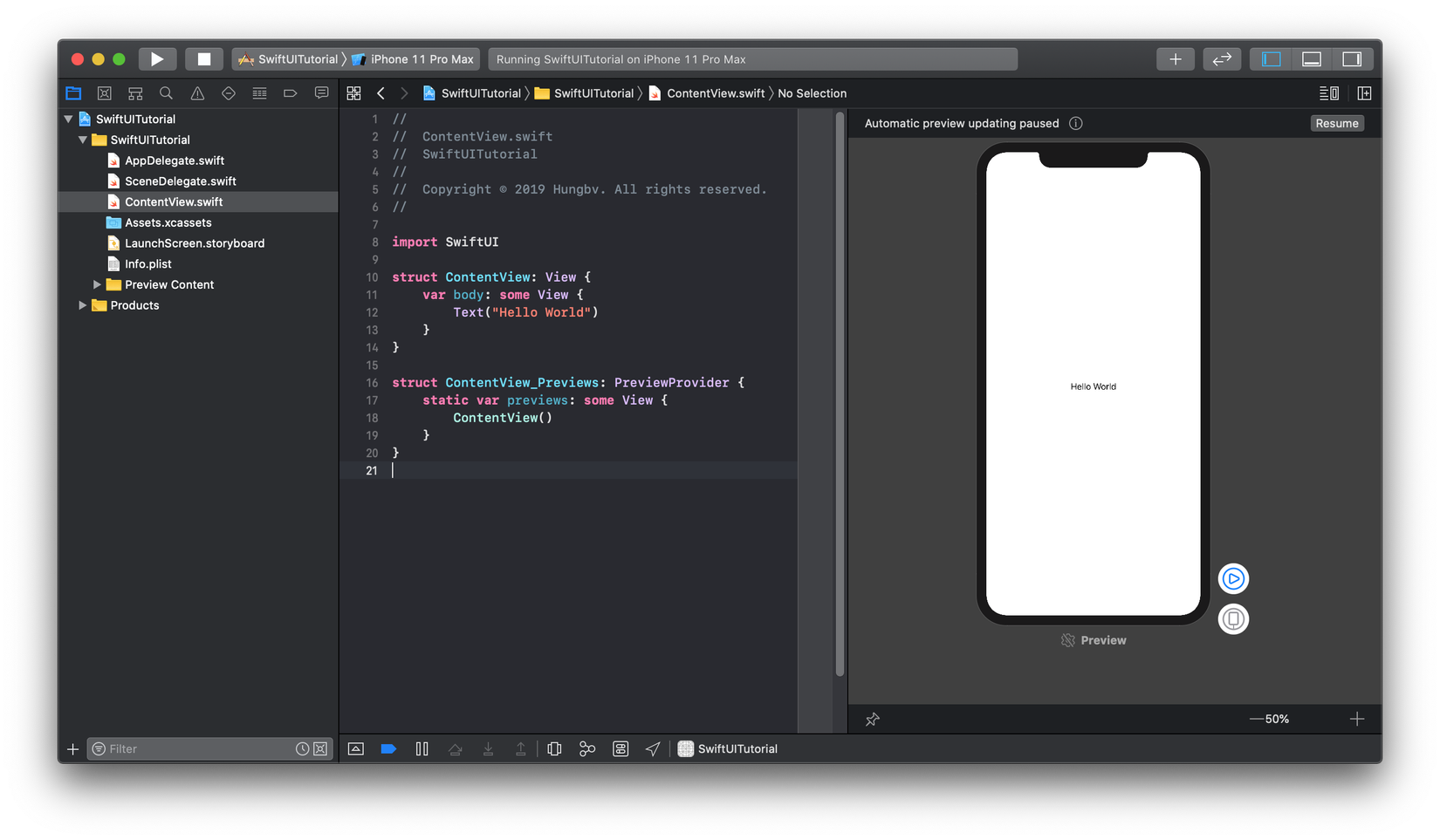Open the Issue navigator warning icon
The height and width of the screenshot is (840, 1440).
[197, 93]
